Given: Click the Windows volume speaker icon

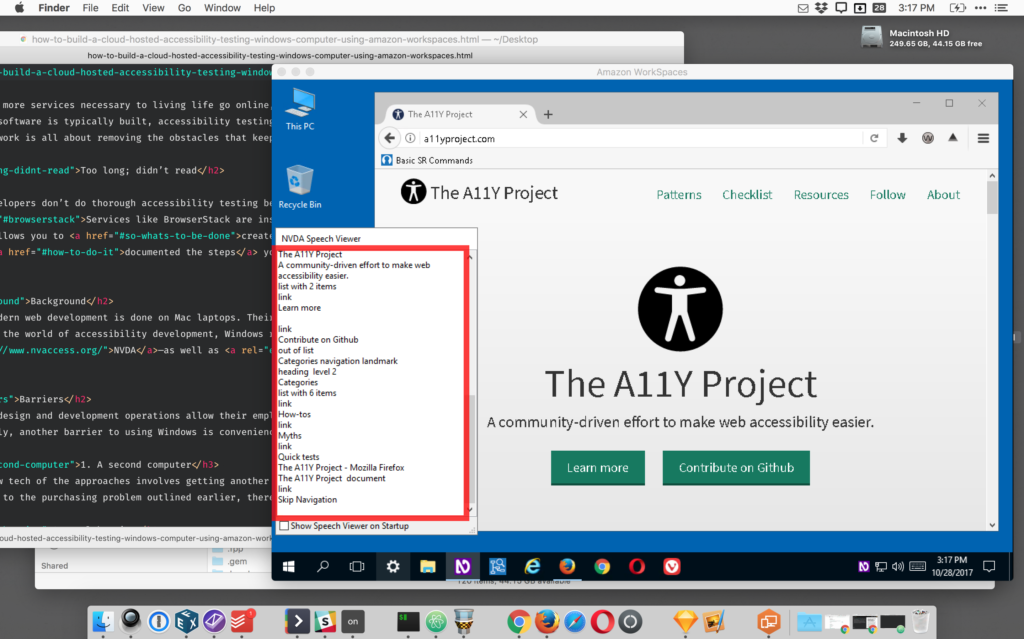Looking at the screenshot, I should coord(898,566).
